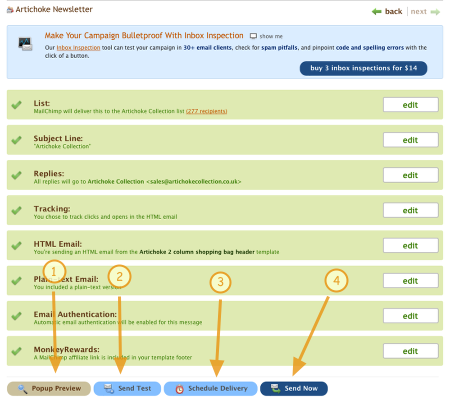Go back to the previous step

[393, 12]
